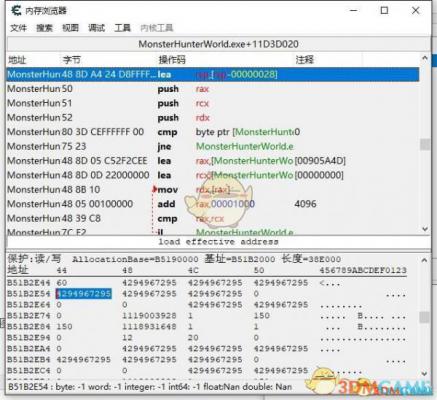The width and height of the screenshot is (437, 400).
Task: Click the disassembler scroll up arrow
Action: pyautogui.click(x=425, y=58)
